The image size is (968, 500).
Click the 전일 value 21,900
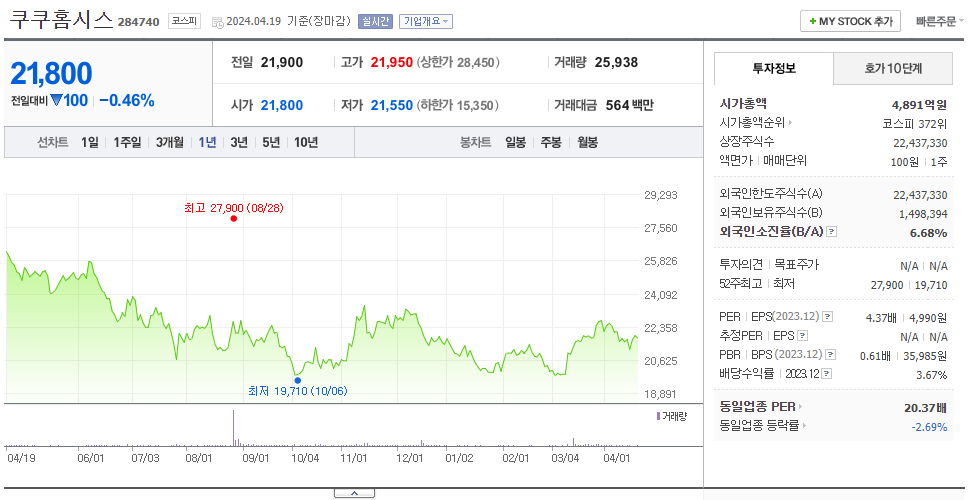click(x=282, y=62)
